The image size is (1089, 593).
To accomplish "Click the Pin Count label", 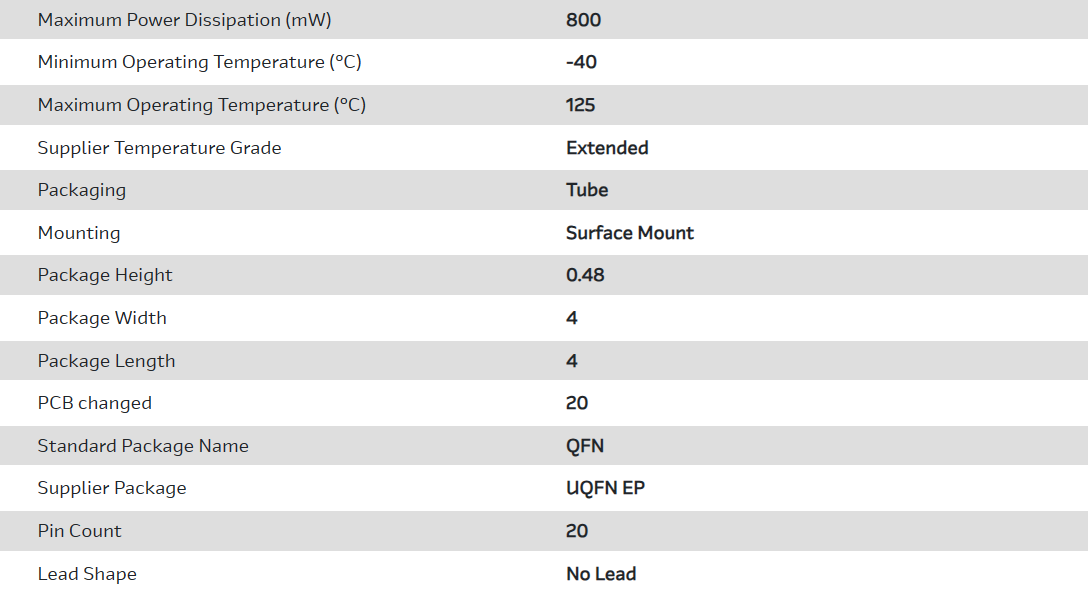I will click(x=79, y=531).
